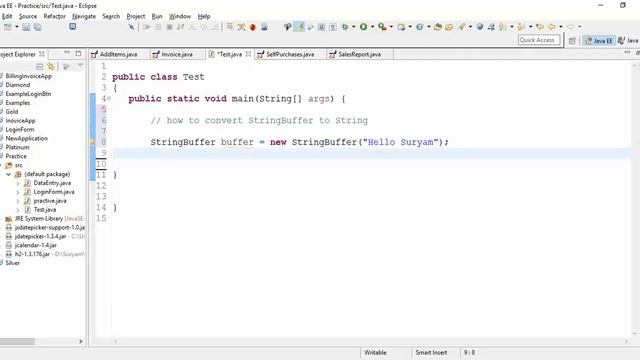Screen dimensions: 640x360
Task: Toggle Block Selection Mode icon
Action: pyautogui.click(x=322, y=27)
